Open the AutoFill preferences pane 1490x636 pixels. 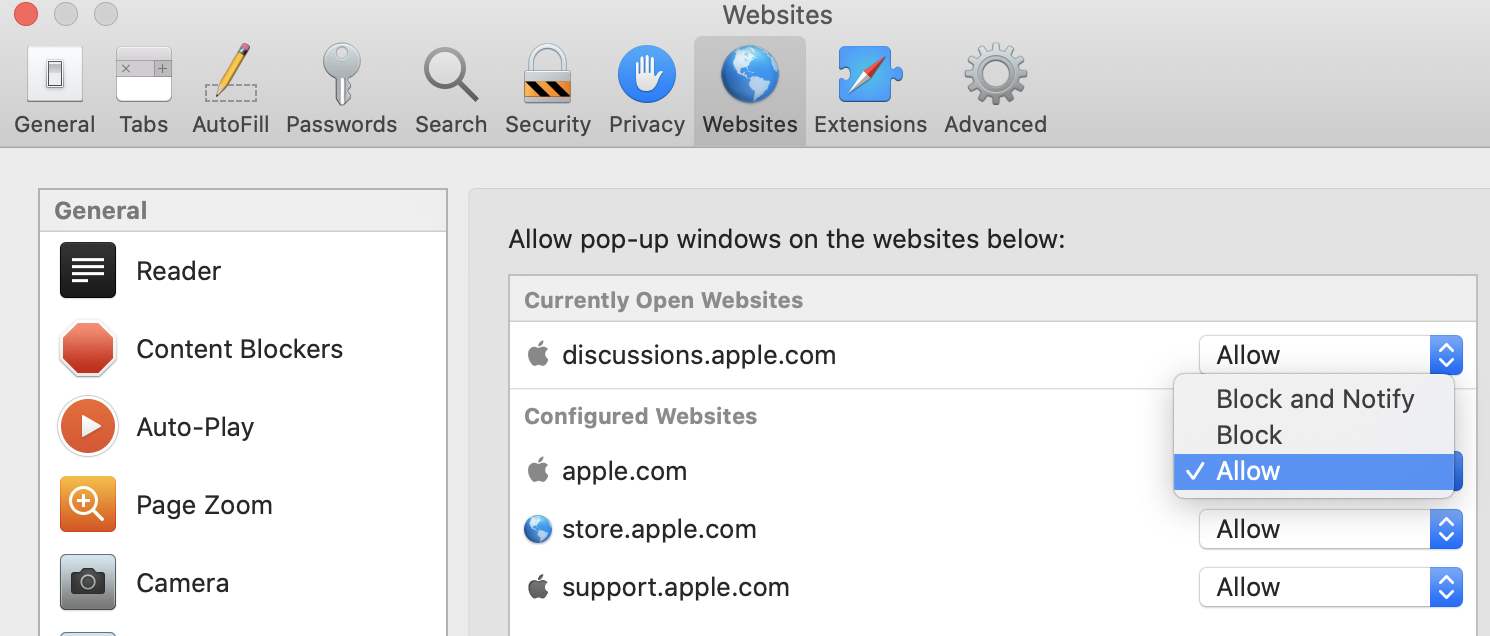231,90
